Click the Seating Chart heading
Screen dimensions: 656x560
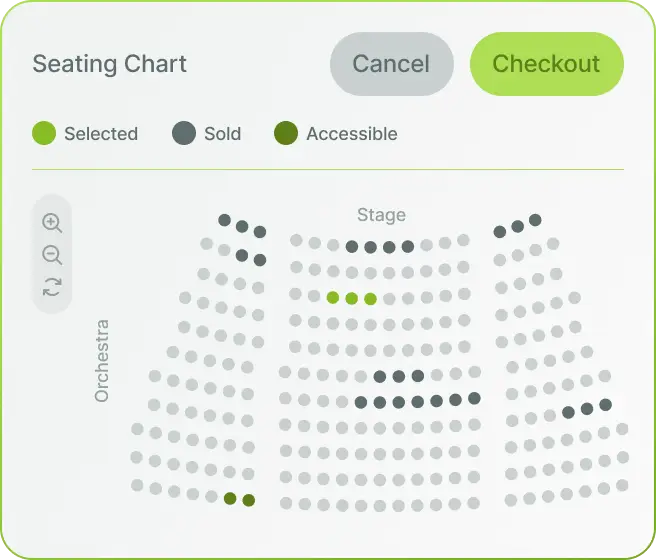click(110, 64)
